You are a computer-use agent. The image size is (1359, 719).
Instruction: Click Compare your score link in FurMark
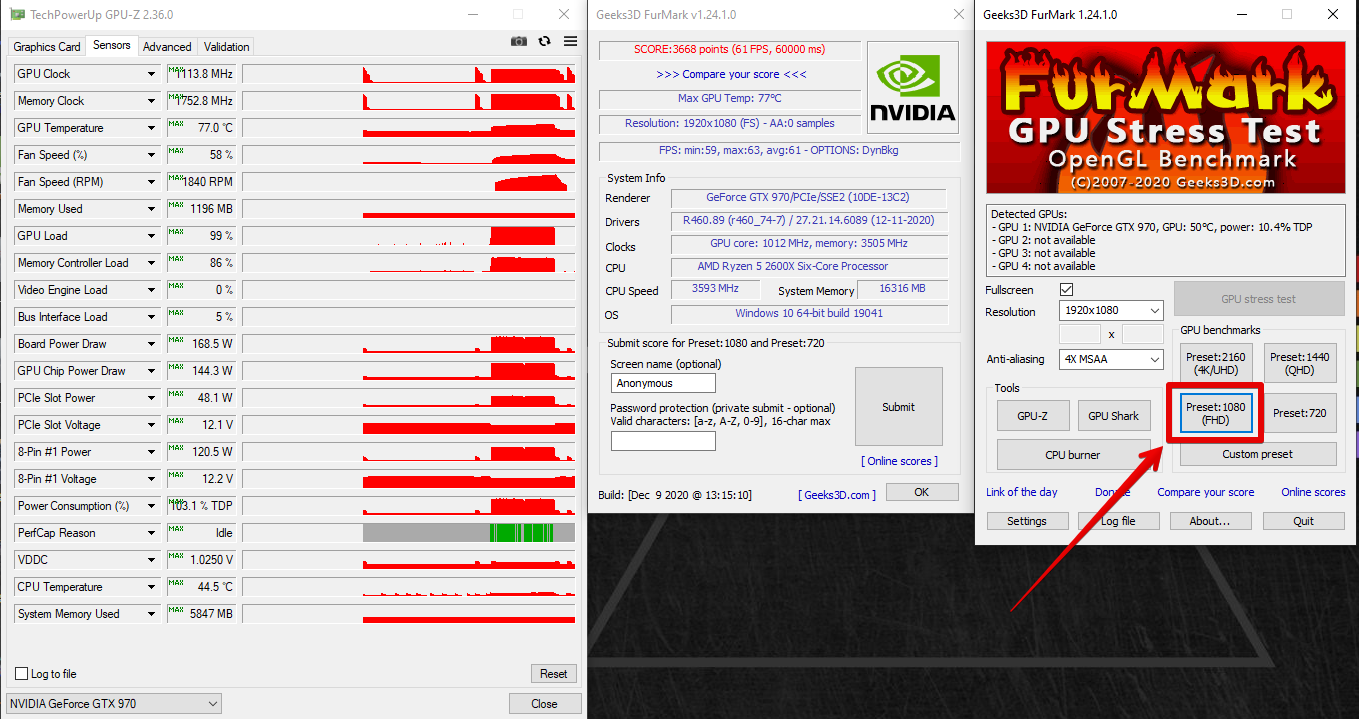(x=1205, y=492)
